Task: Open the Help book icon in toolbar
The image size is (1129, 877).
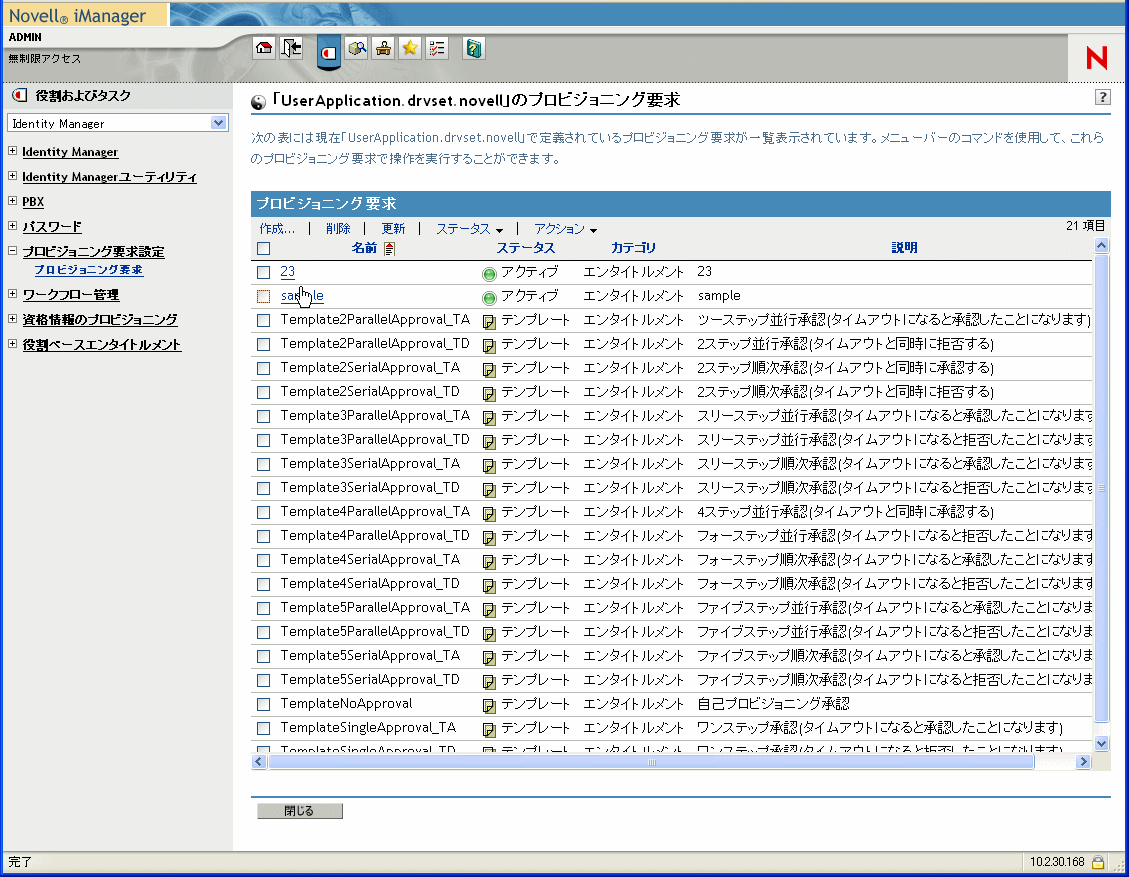Action: (x=473, y=48)
